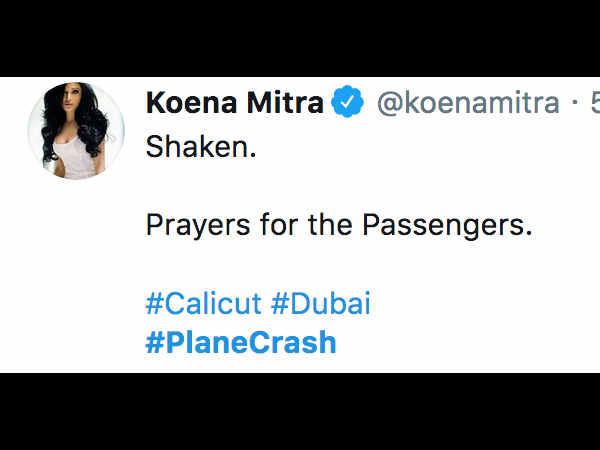Select the word "Shaken." in the tweet
Viewport: 600px width, 450px height.
[201, 147]
